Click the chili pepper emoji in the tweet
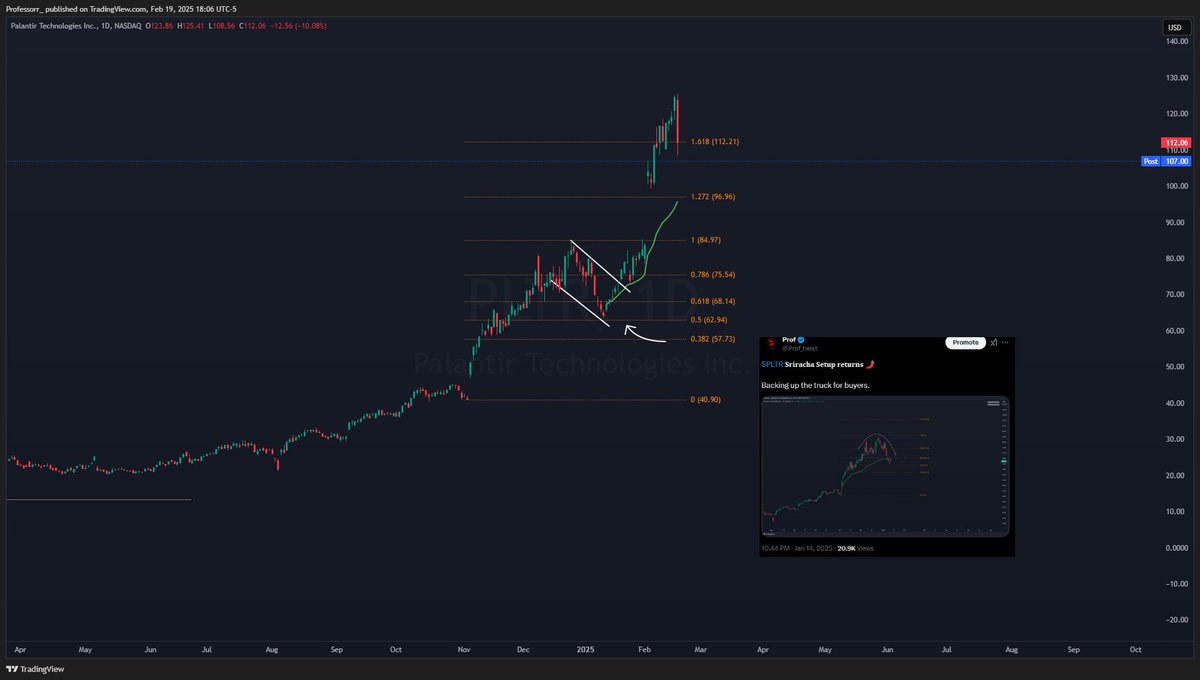Viewport: 1200px width, 680px height. (871, 364)
